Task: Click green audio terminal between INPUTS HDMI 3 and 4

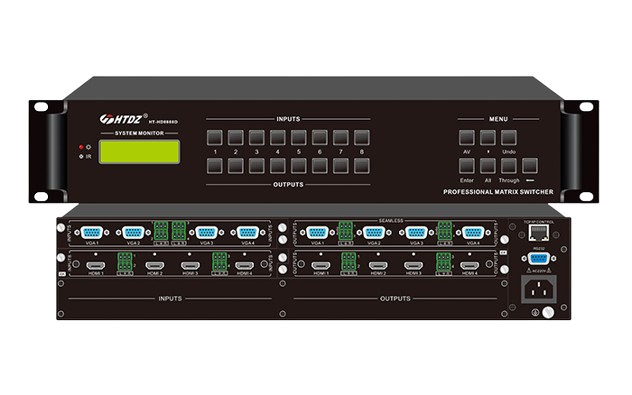Action: (x=219, y=262)
